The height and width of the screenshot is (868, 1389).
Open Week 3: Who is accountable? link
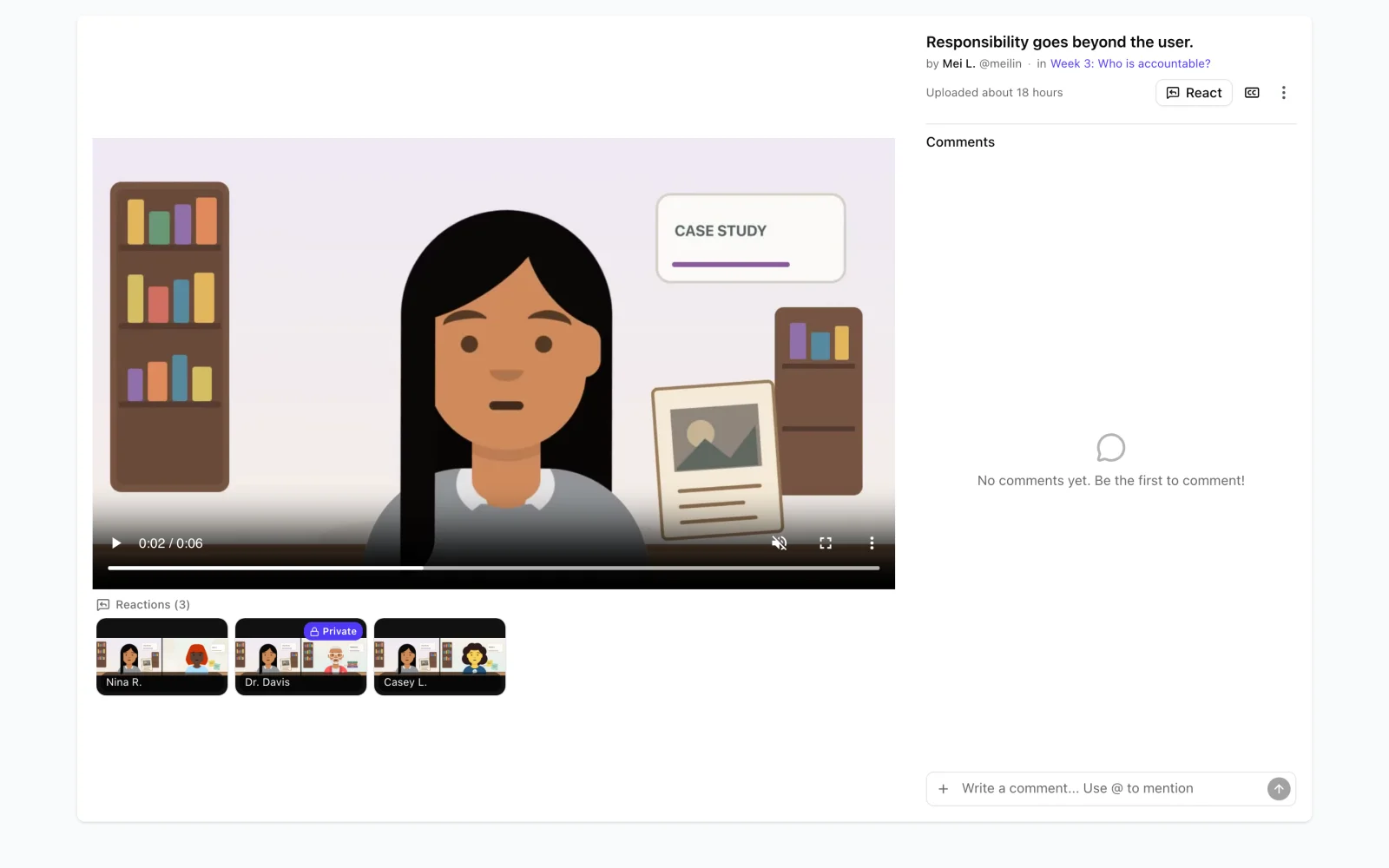tap(1130, 63)
